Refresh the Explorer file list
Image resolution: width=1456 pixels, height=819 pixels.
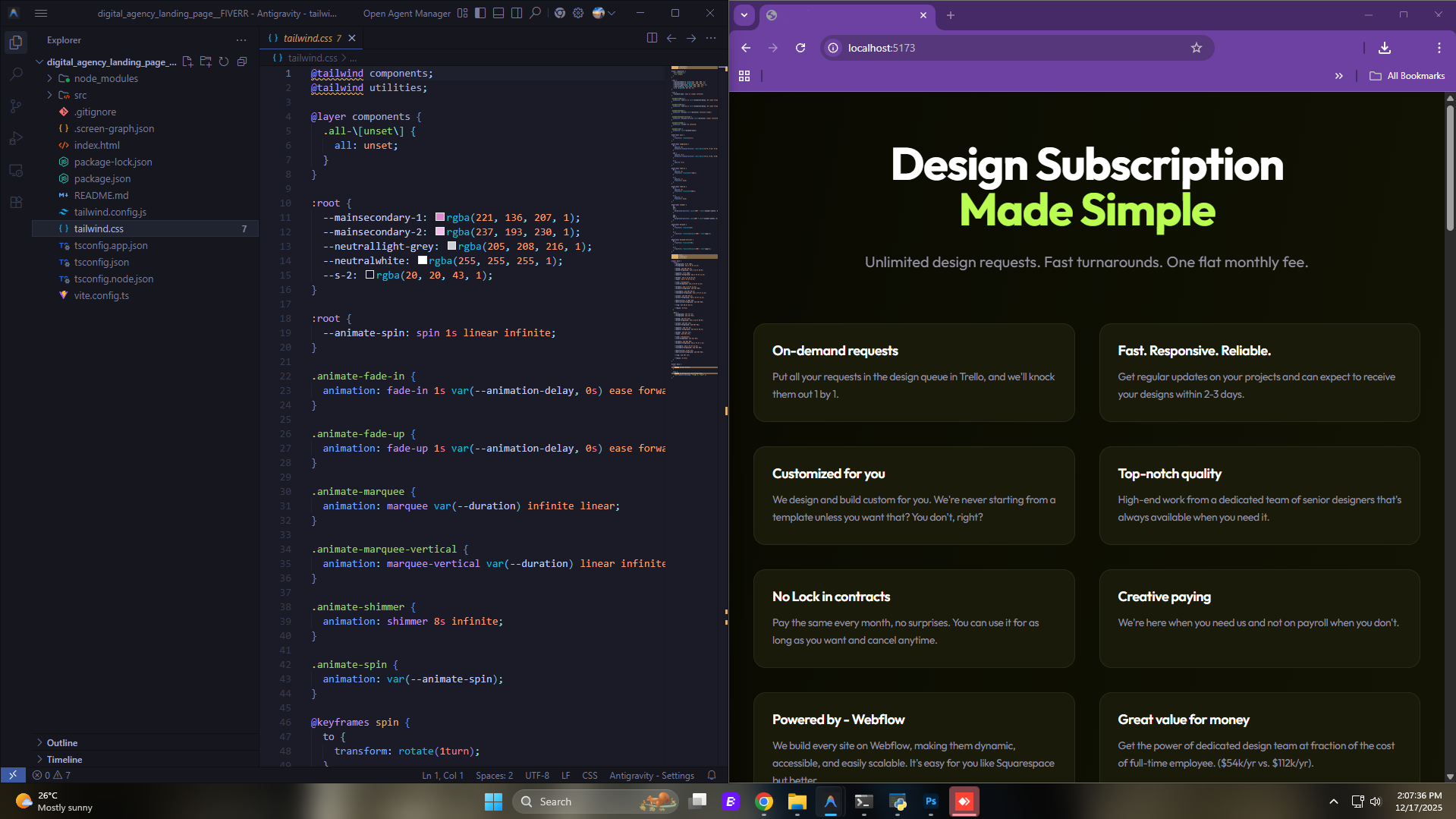(224, 61)
